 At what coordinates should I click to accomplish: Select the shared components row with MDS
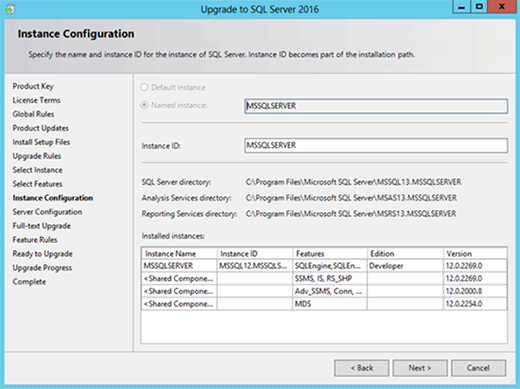pyautogui.click(x=324, y=304)
